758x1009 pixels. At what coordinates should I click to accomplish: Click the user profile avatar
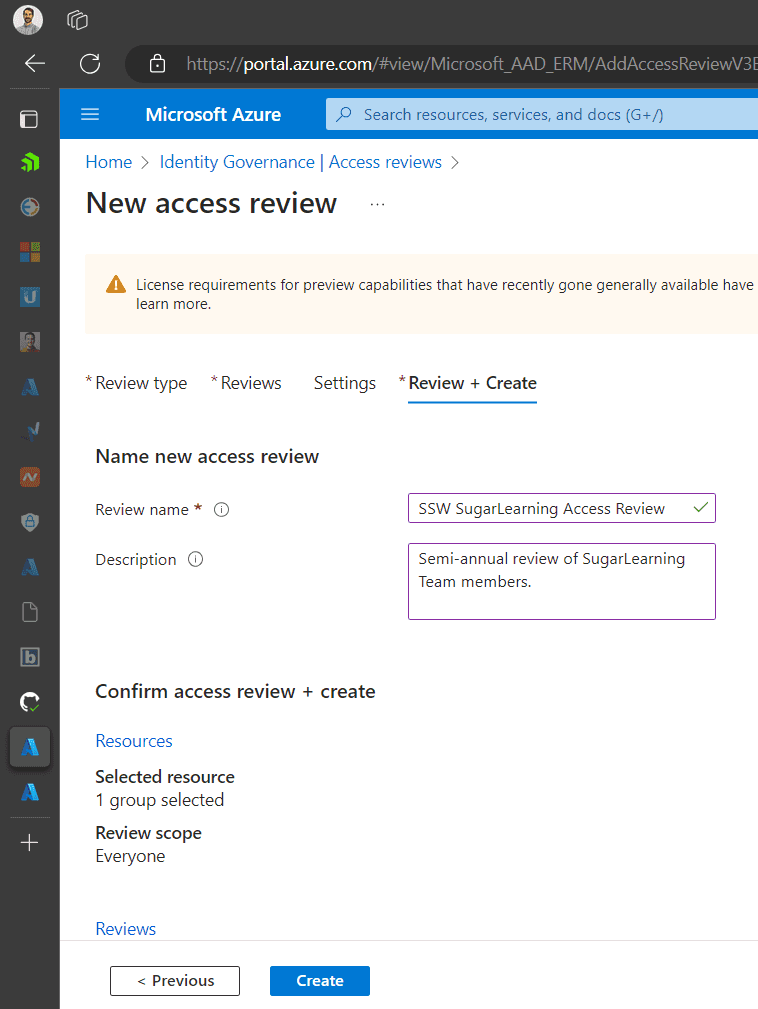tap(28, 19)
